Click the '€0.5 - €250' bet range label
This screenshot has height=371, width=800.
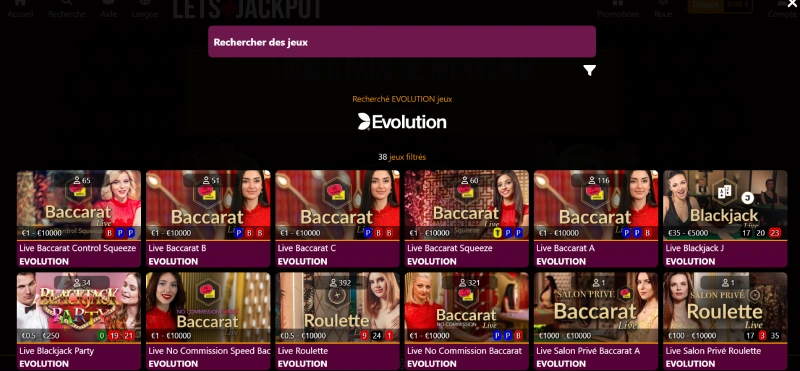(x=40, y=336)
